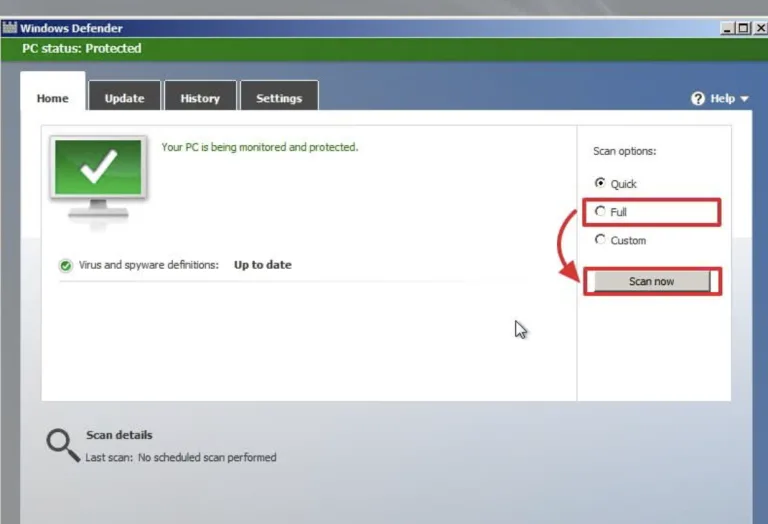Viewport: 768px width, 524px height.
Task: Click the 'PC status: Protected' banner text
Action: point(82,48)
